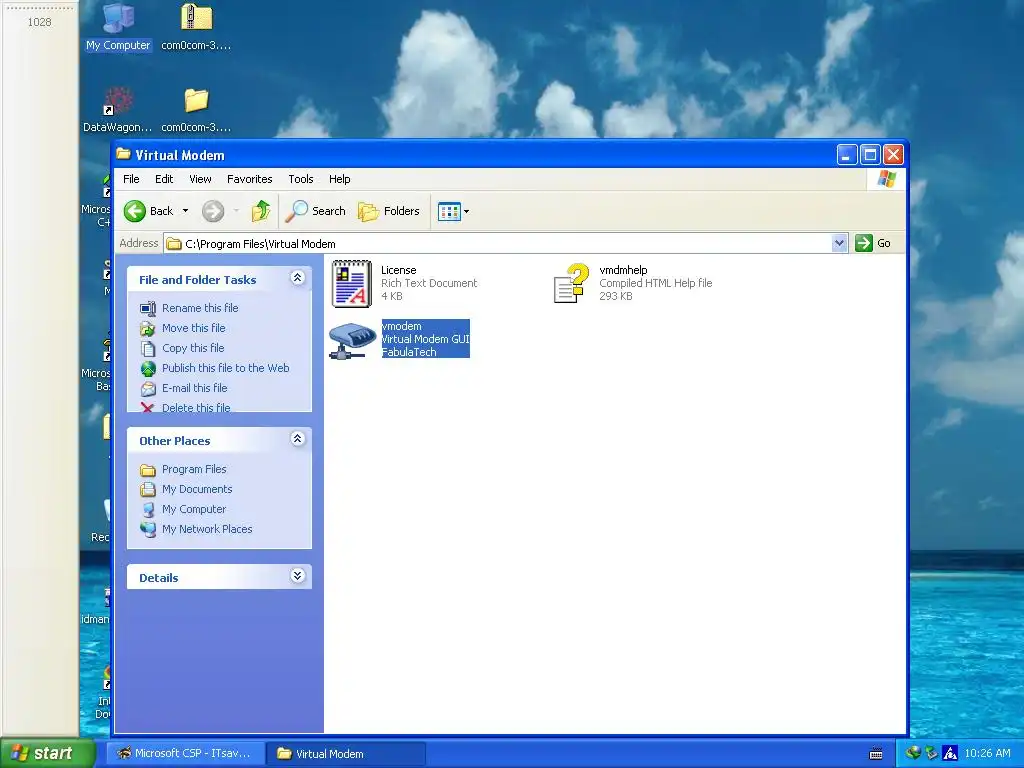Click the vmdmhelp file name
This screenshot has height=768, width=1024.
click(x=624, y=270)
